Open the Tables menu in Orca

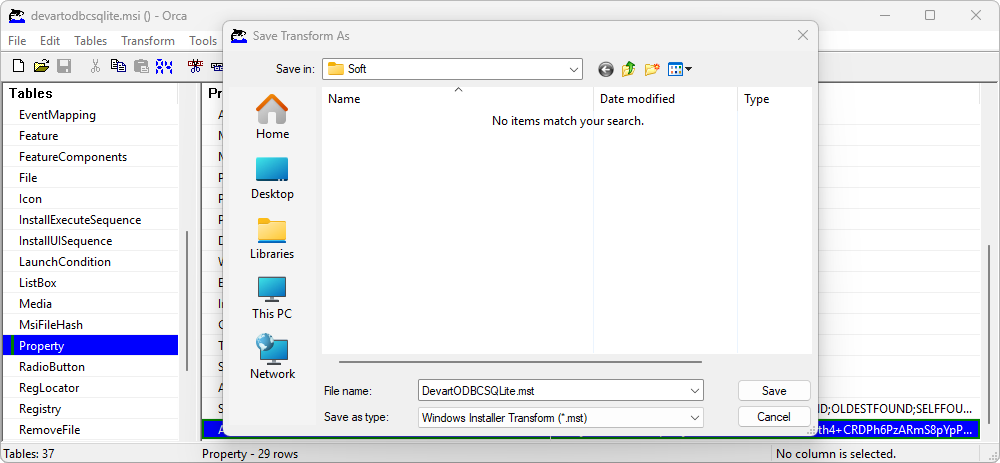click(91, 41)
